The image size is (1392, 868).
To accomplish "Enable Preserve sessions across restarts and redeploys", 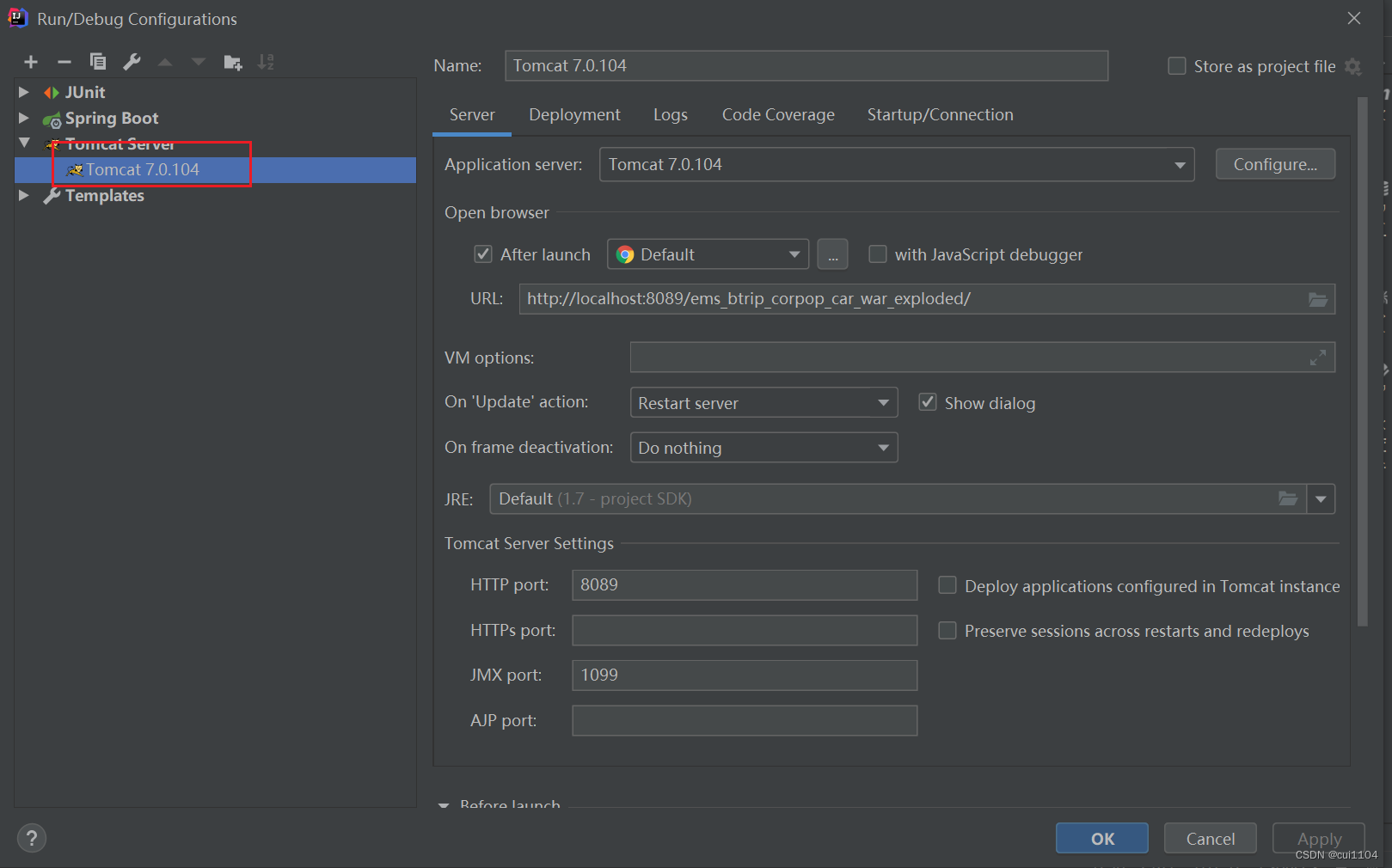I will (x=947, y=631).
